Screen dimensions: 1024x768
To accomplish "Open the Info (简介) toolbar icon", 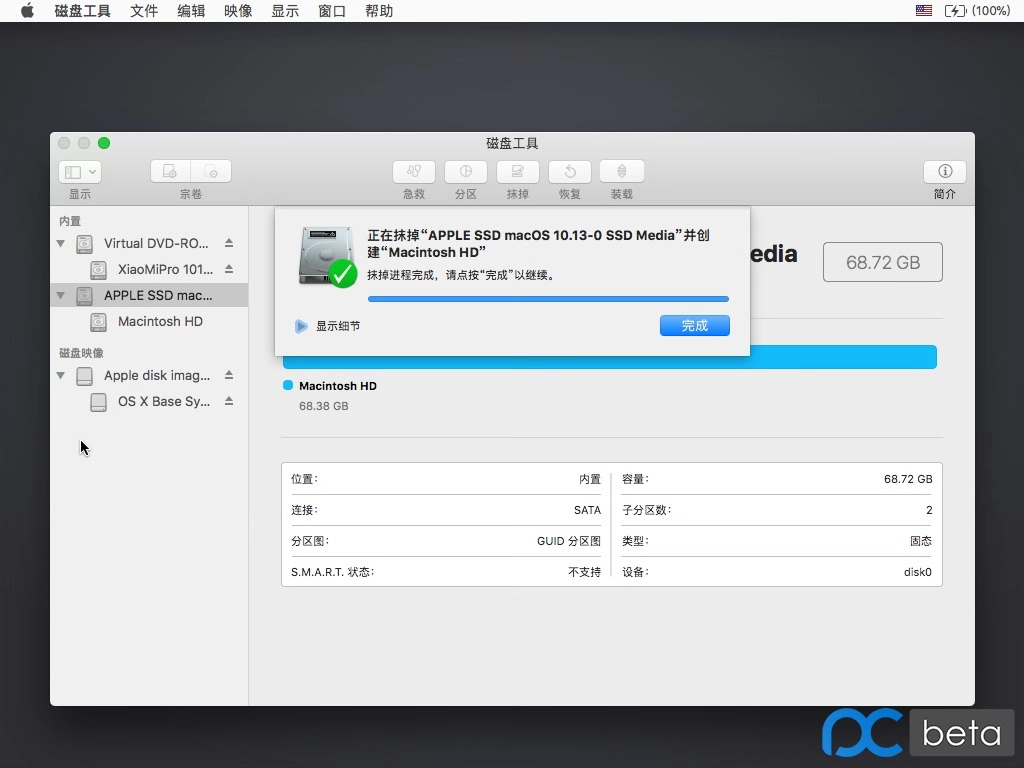I will (x=944, y=171).
